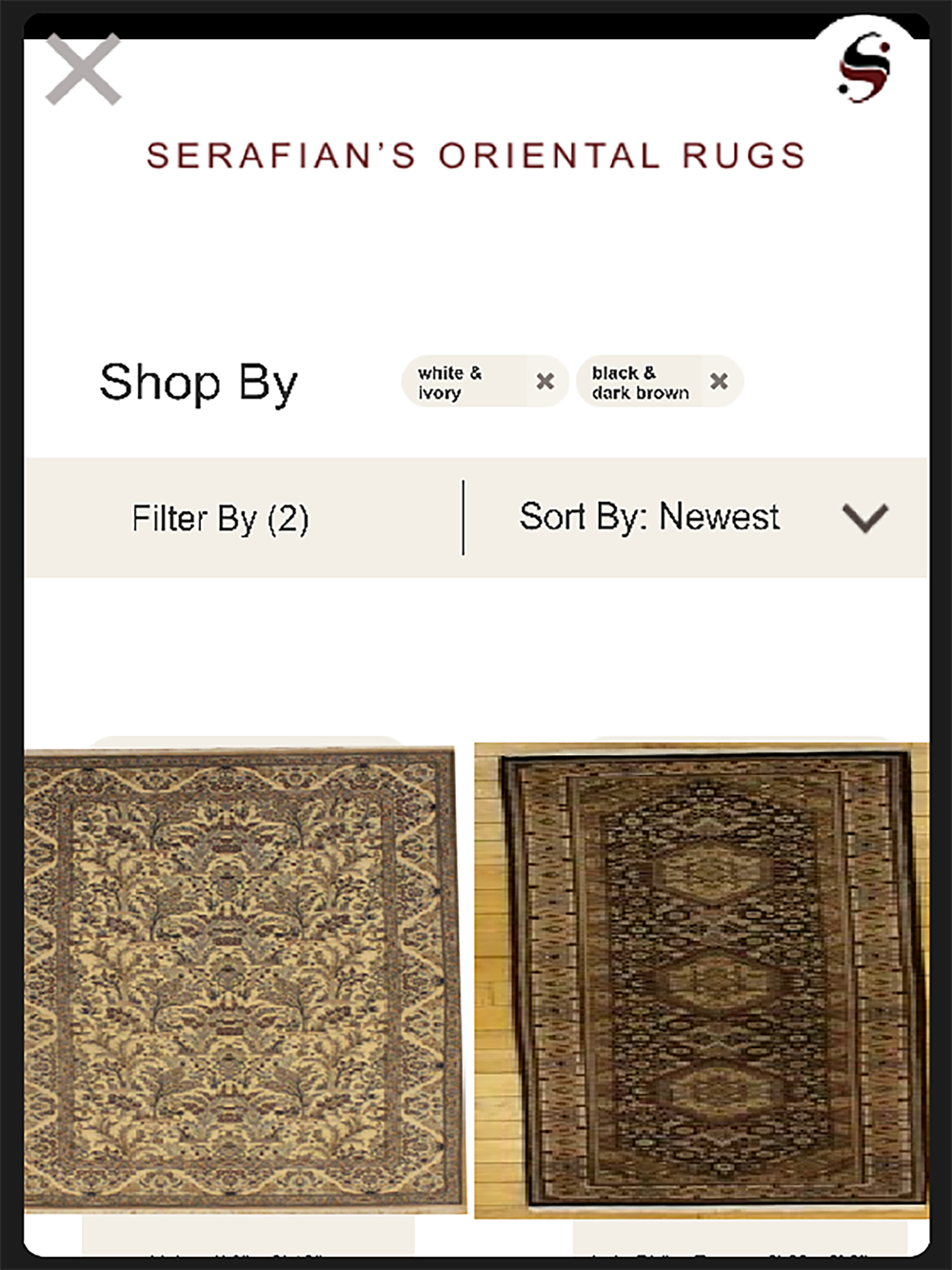Select the Newest sort value text
The height and width of the screenshot is (1270, 952).
click(719, 516)
